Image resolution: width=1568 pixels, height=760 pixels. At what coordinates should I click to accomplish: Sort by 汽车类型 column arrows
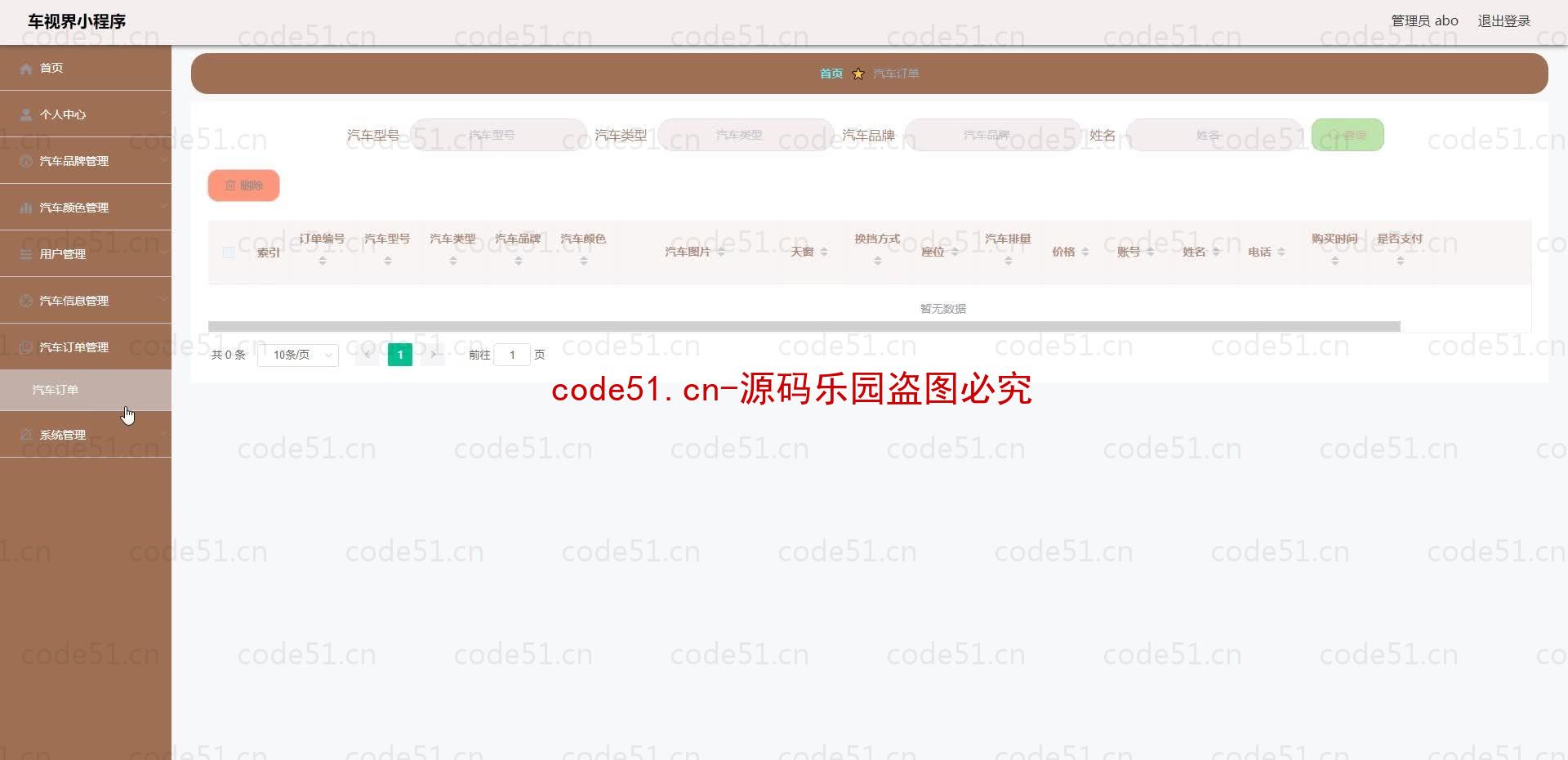point(453,261)
